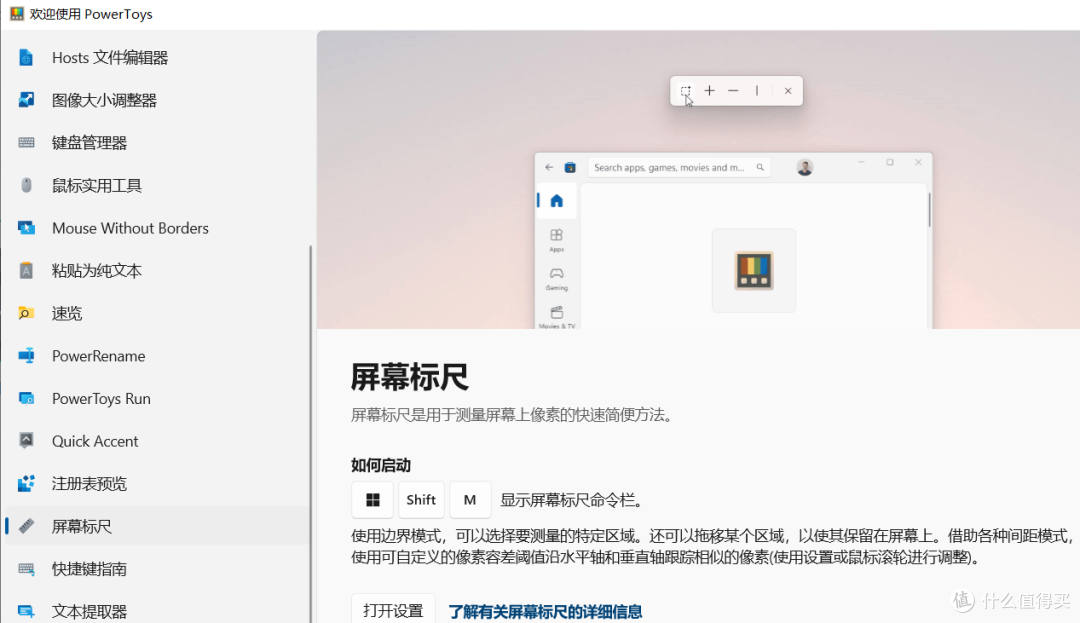Choose the Vertical spacing measuring tool
The image size is (1080, 623).
tap(757, 90)
